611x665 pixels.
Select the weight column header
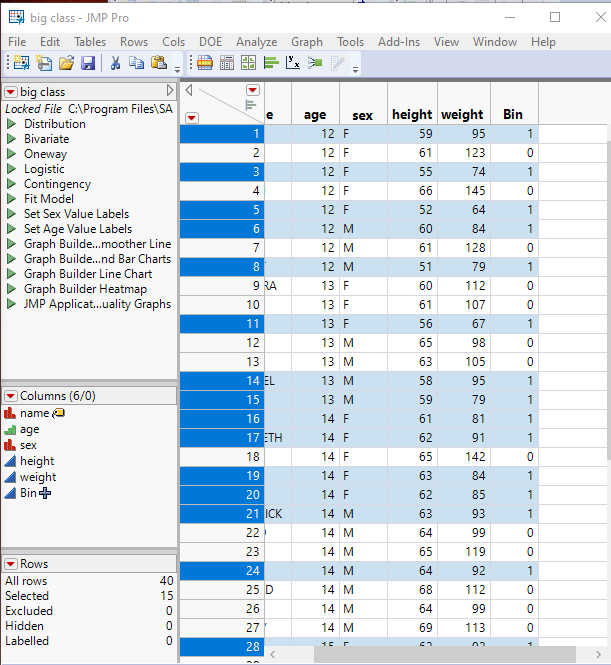tap(461, 115)
